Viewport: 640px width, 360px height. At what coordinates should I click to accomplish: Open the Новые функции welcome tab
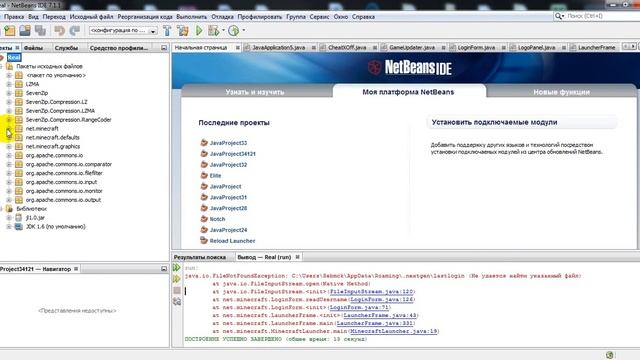561,92
